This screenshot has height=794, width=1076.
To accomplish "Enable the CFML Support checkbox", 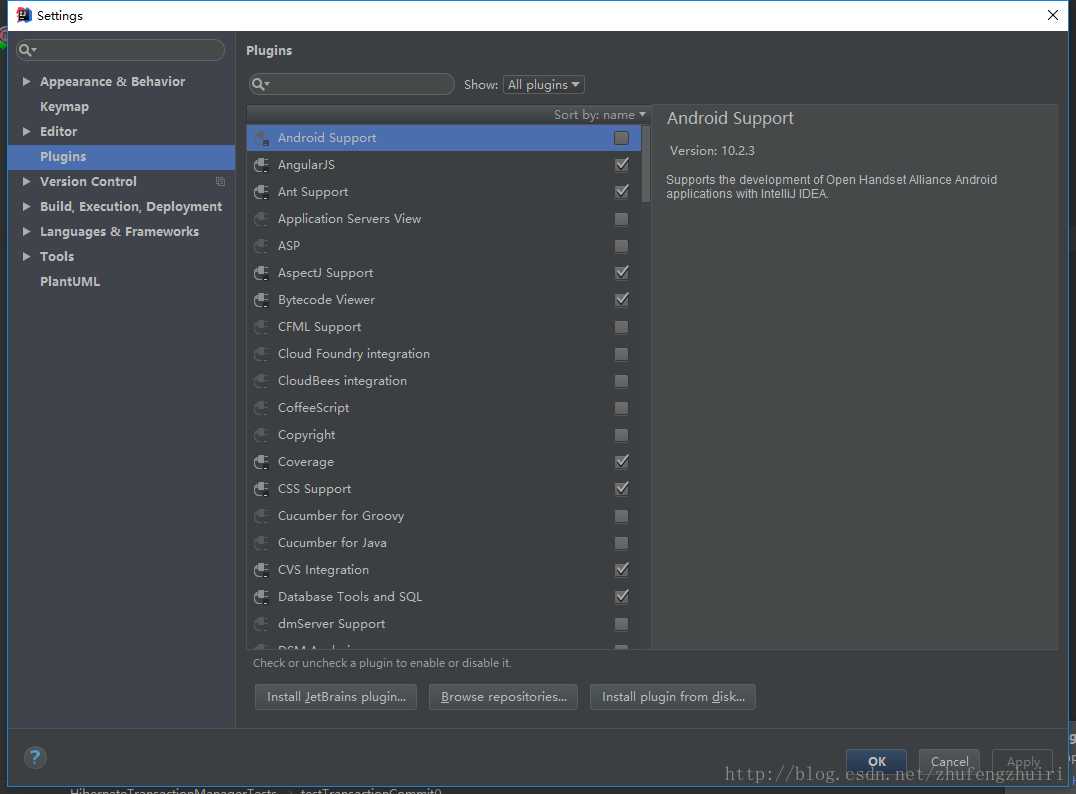I will point(621,327).
